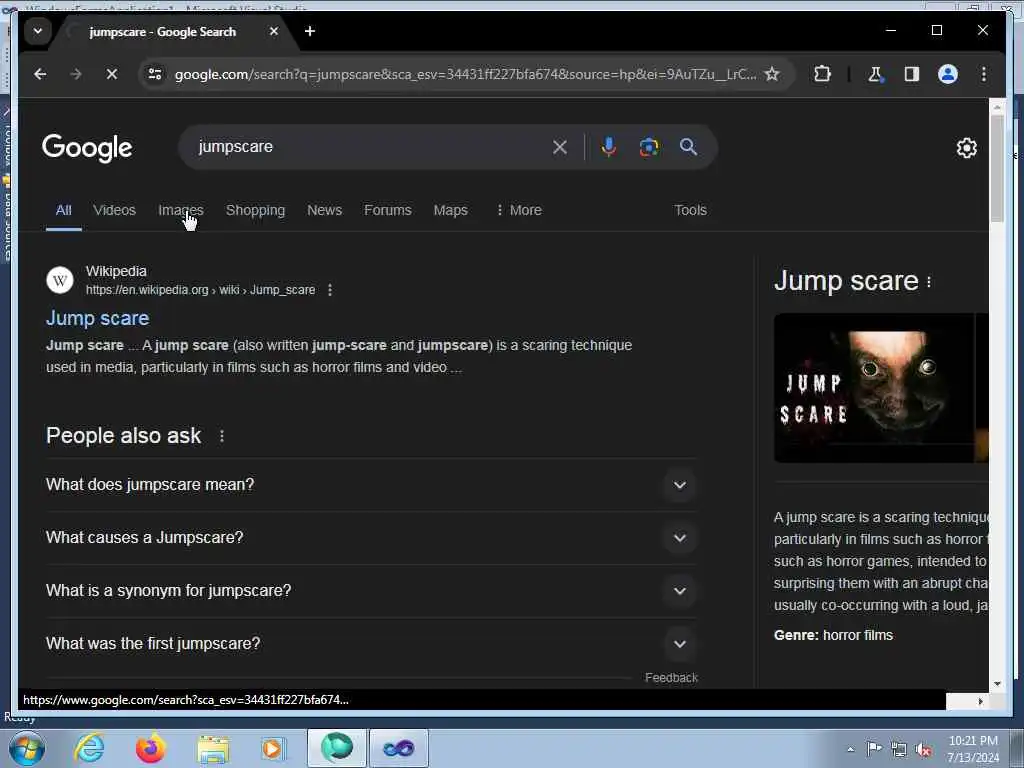Clear the search box text
The image size is (1024, 768).
[560, 147]
